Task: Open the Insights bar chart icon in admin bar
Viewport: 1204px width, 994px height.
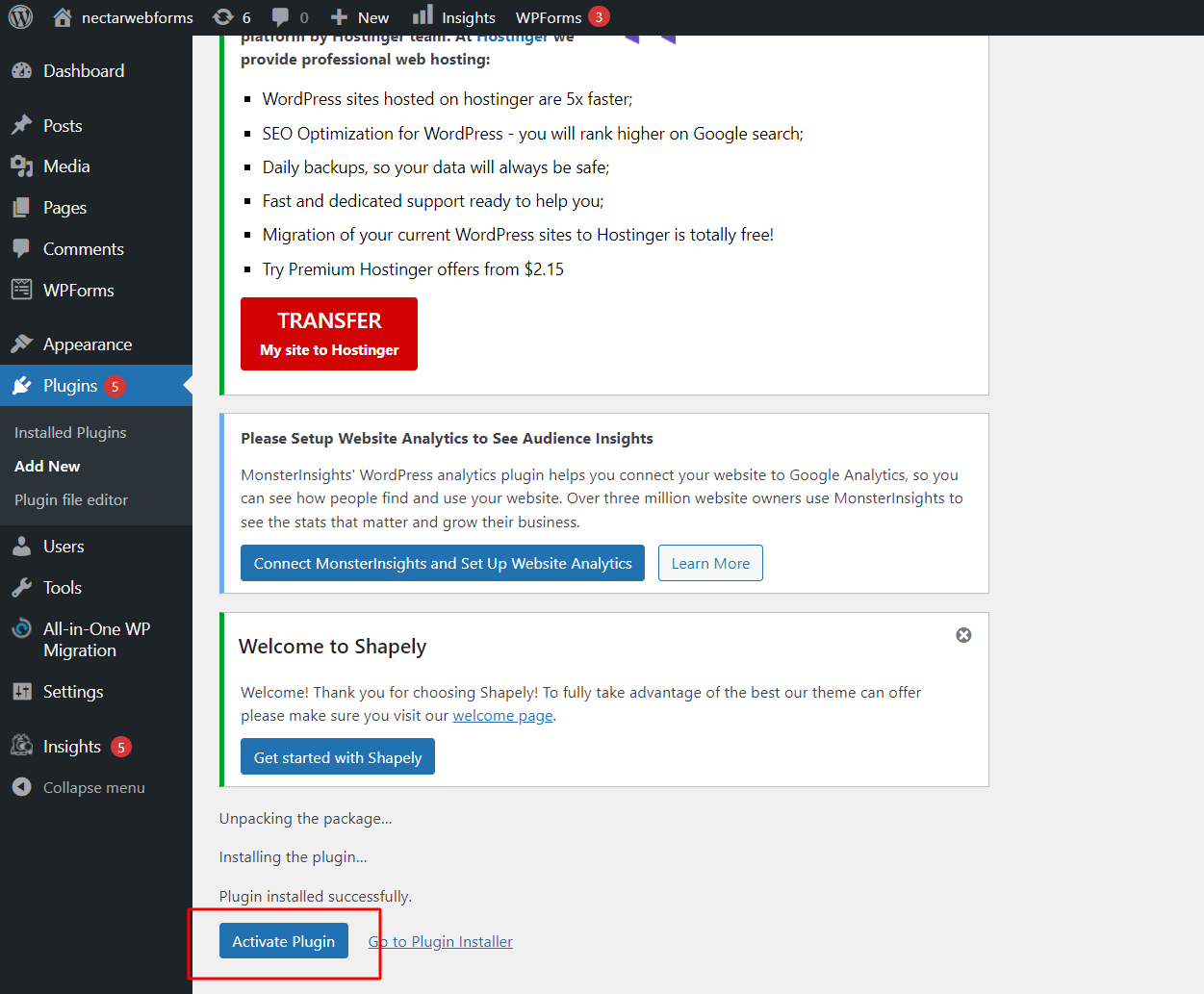Action: pyautogui.click(x=423, y=16)
